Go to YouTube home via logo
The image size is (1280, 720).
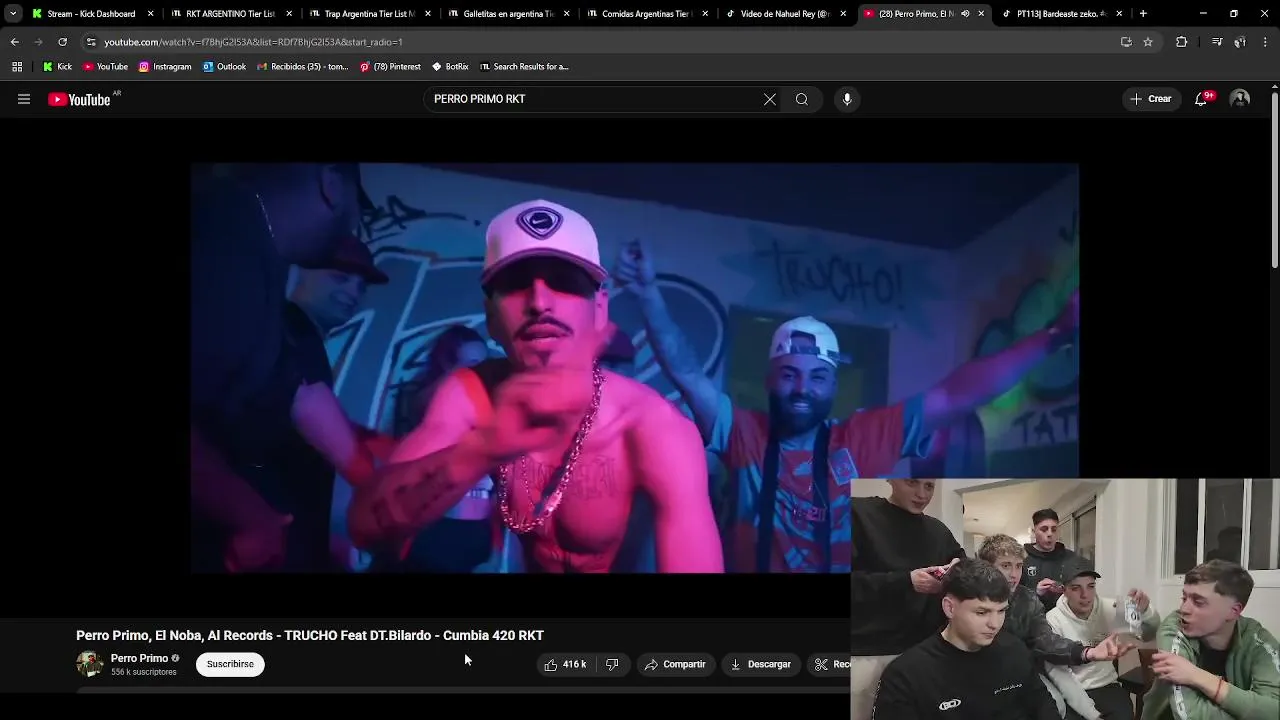click(79, 99)
